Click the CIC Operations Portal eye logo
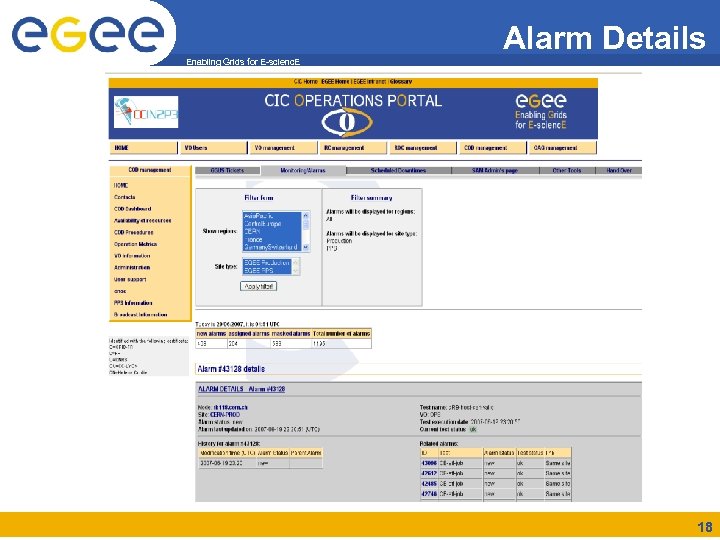Screen dimensions: 720x540 pos(347,122)
